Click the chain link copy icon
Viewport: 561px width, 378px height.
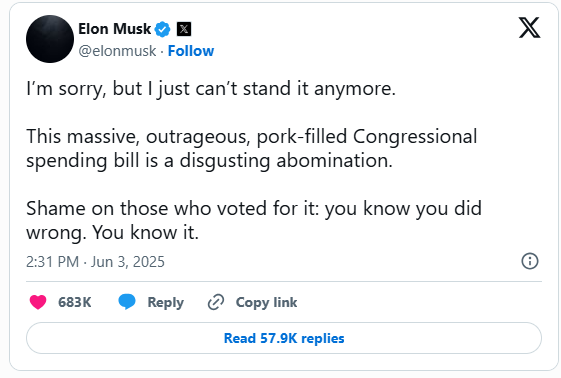216,302
